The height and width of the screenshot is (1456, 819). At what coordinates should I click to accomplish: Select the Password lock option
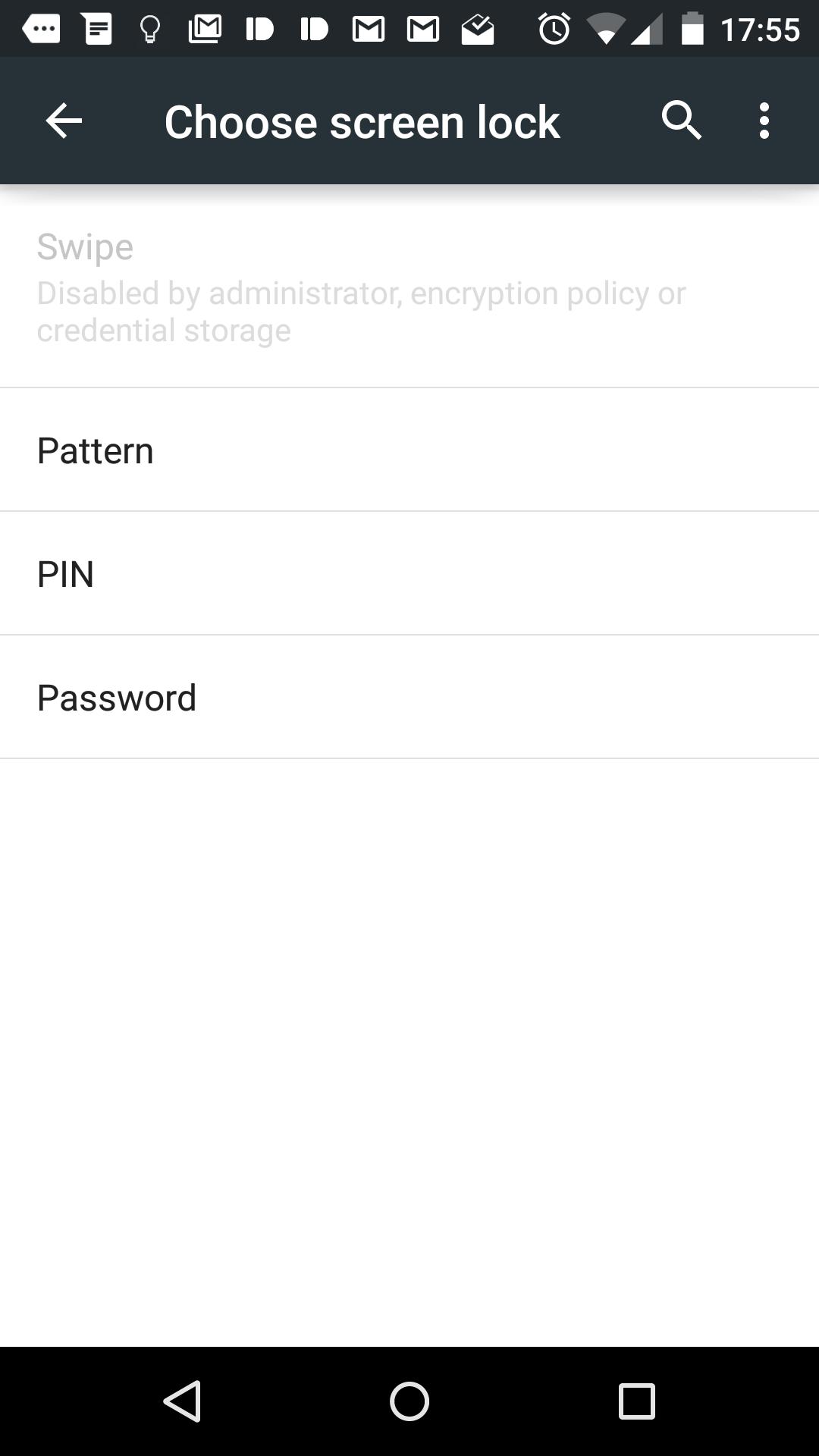[x=409, y=698]
